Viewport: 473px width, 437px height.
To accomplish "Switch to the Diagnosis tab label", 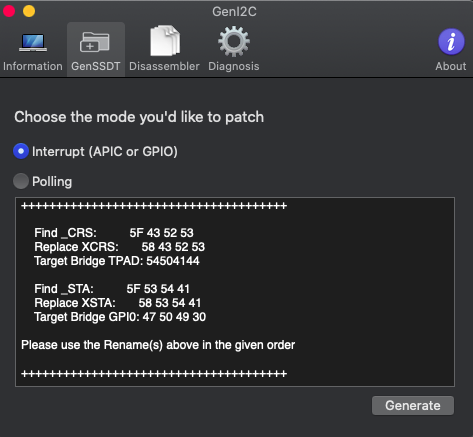I will click(x=234, y=66).
